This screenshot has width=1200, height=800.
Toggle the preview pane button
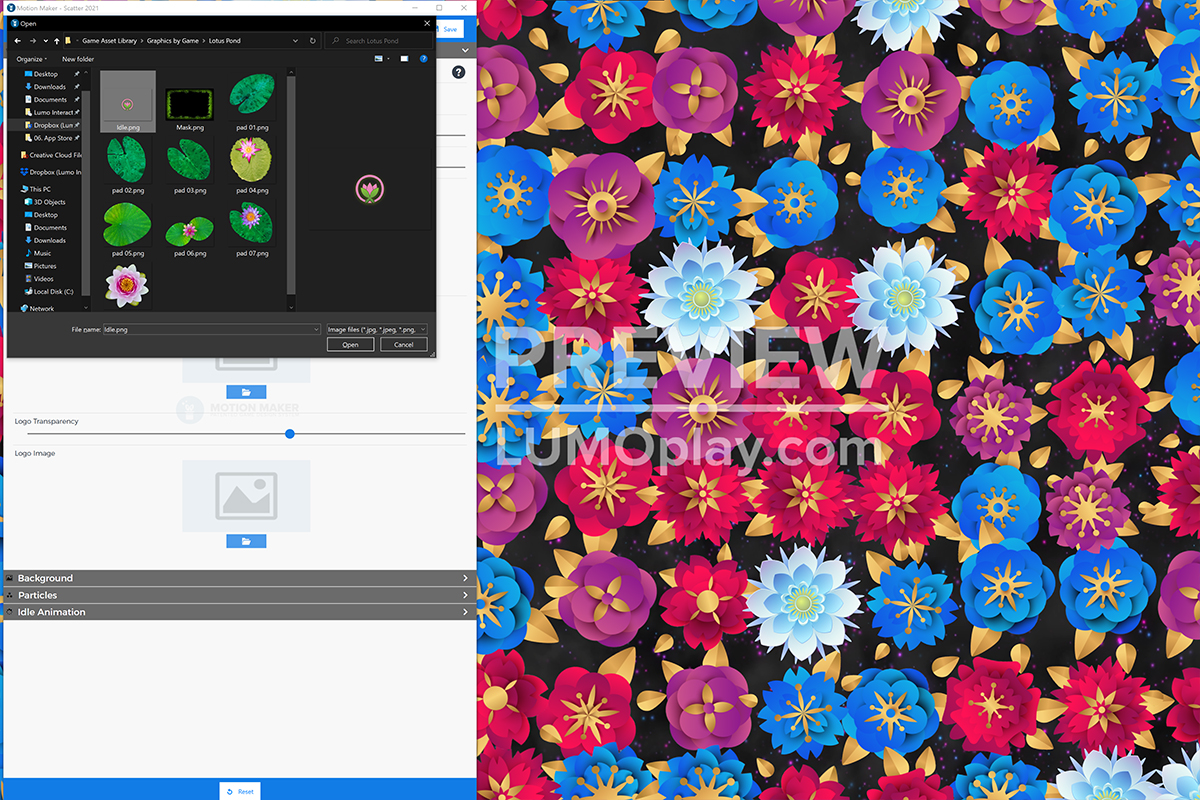click(404, 59)
